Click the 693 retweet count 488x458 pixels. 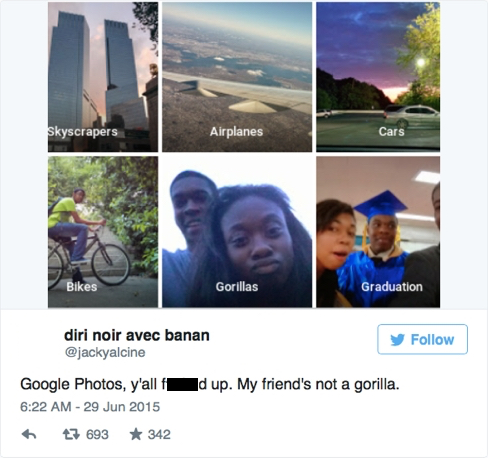pyautogui.click(x=97, y=434)
